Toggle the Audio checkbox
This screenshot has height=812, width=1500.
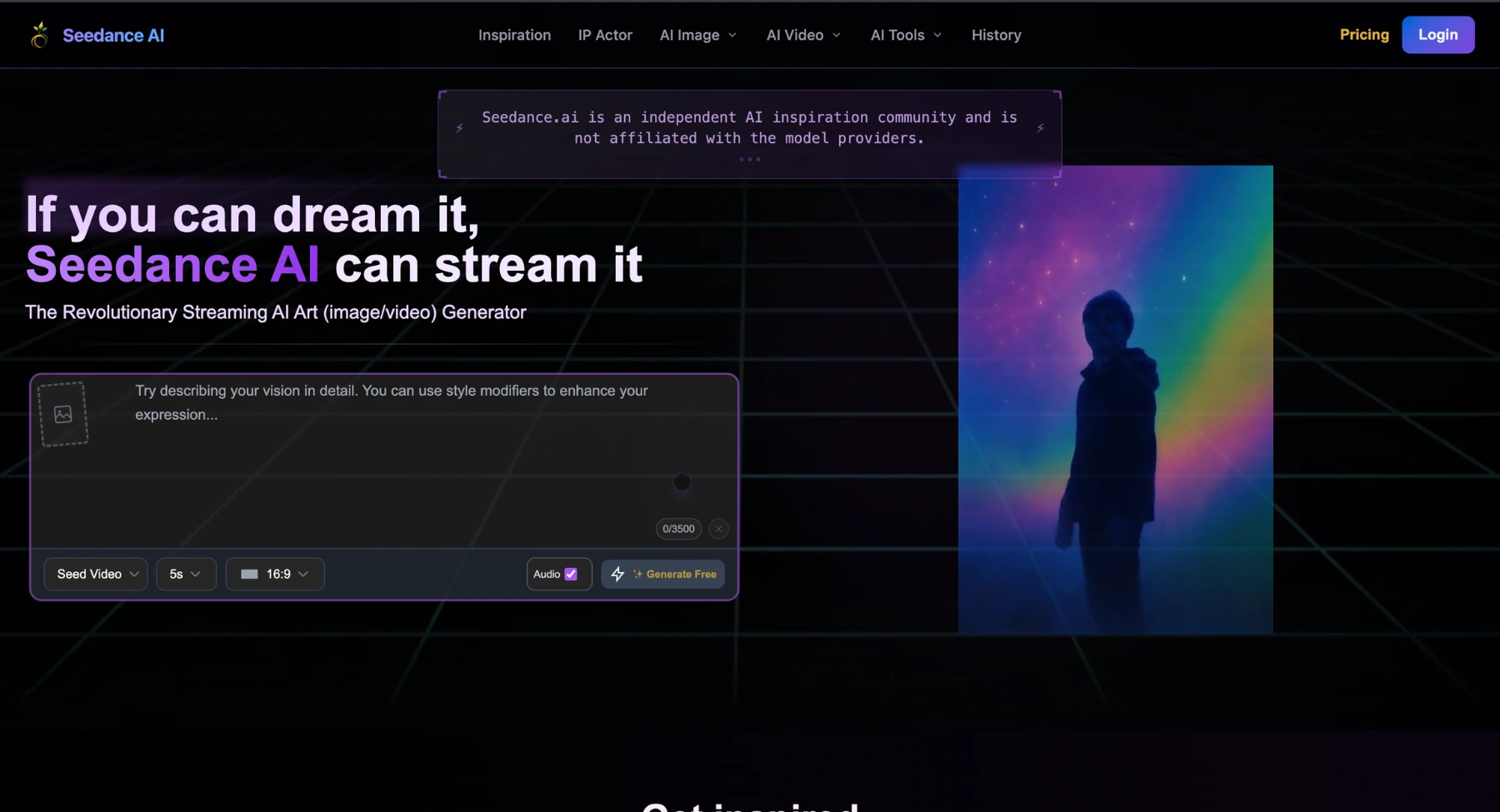click(x=571, y=574)
